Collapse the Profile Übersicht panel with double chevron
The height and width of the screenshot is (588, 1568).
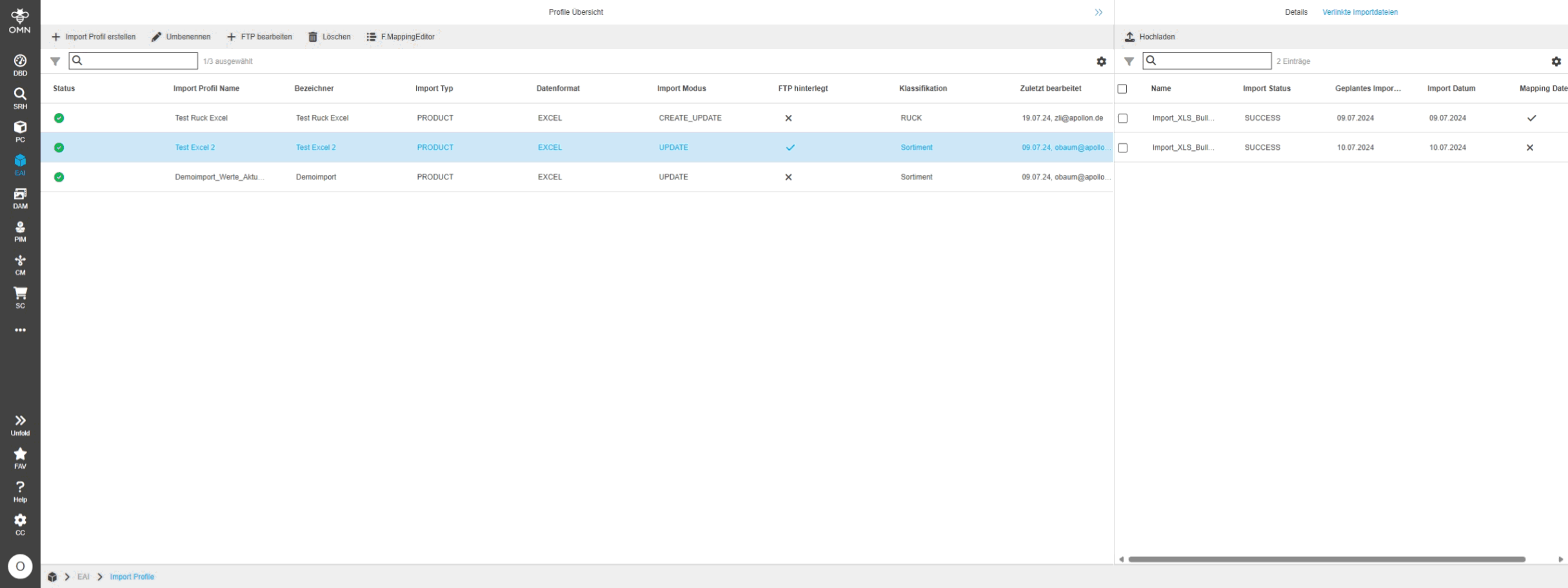point(1098,12)
